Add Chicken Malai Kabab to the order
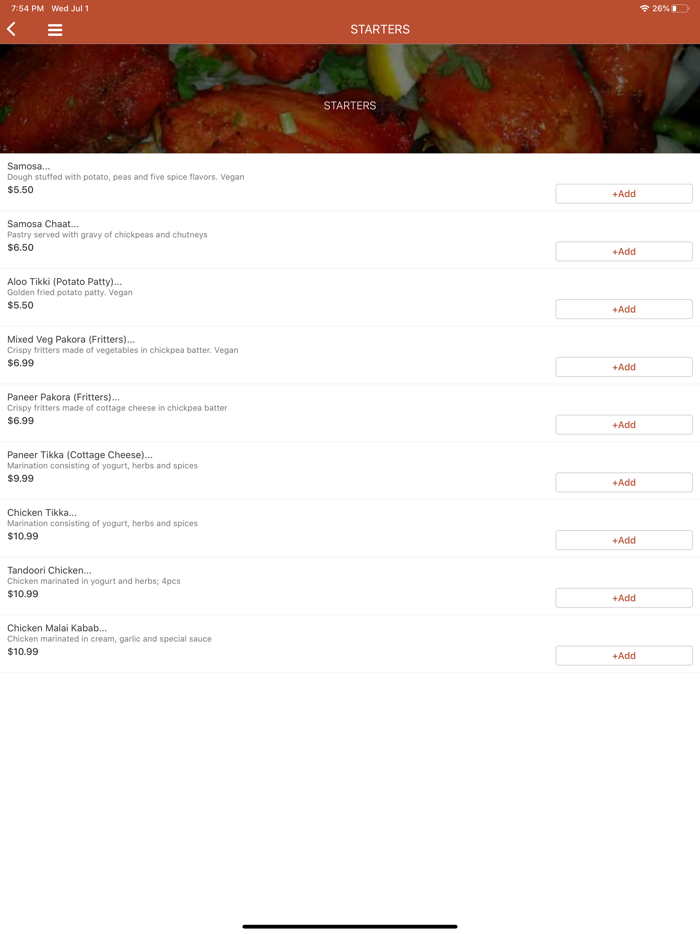 tap(623, 655)
